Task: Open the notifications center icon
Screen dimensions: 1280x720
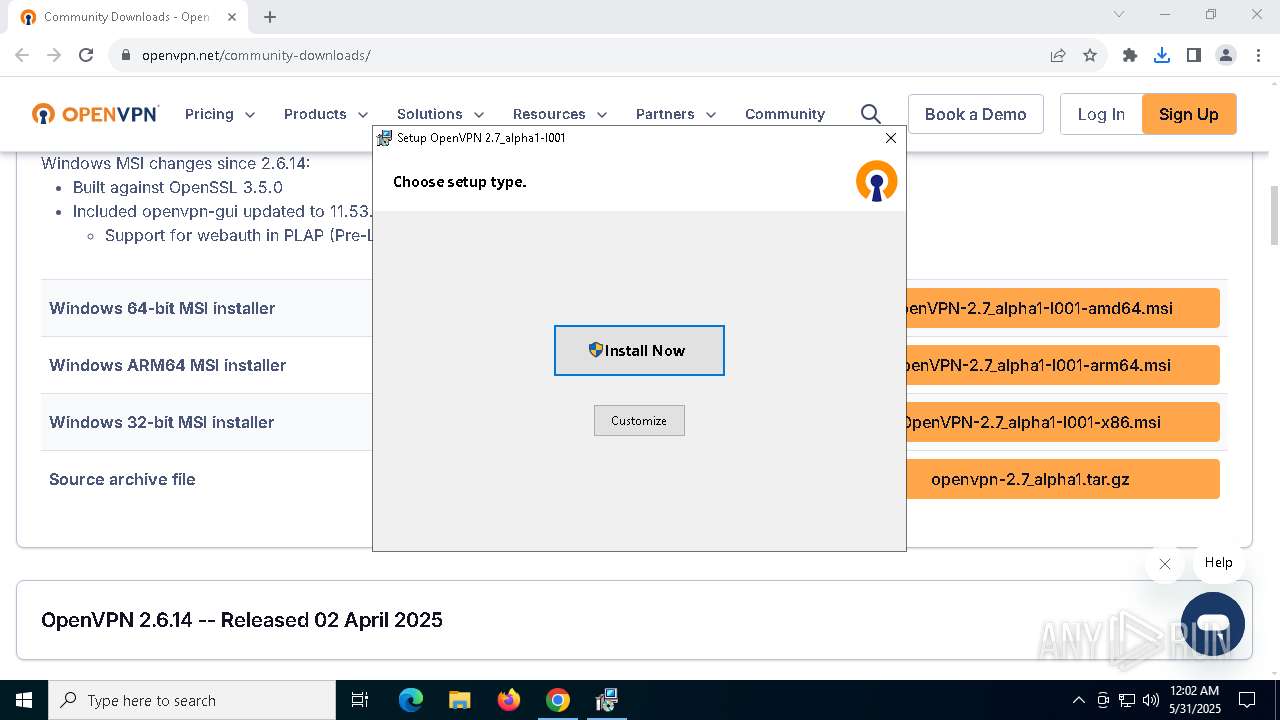Action: [1247, 700]
